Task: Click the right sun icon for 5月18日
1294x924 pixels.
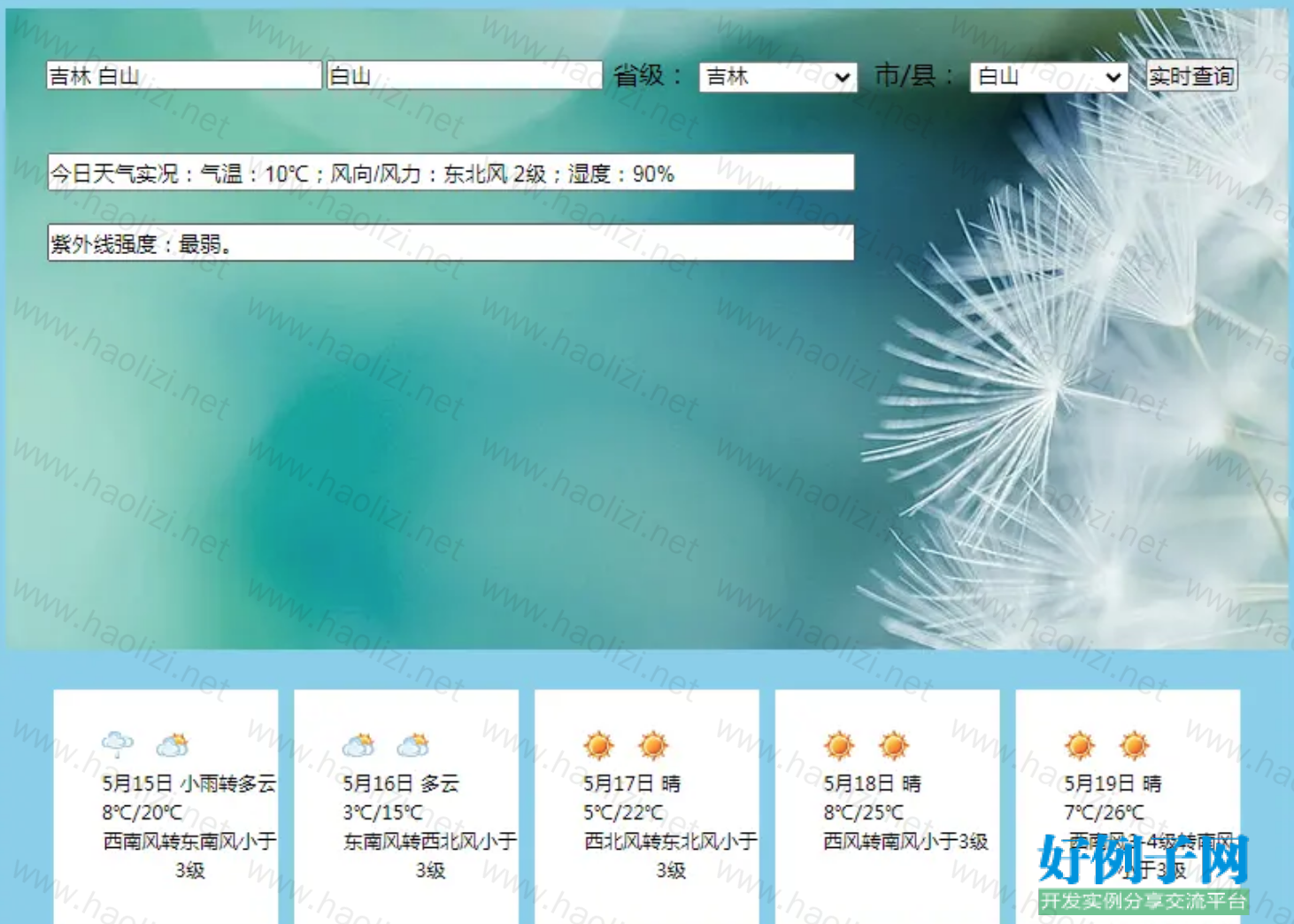Action: 895,745
